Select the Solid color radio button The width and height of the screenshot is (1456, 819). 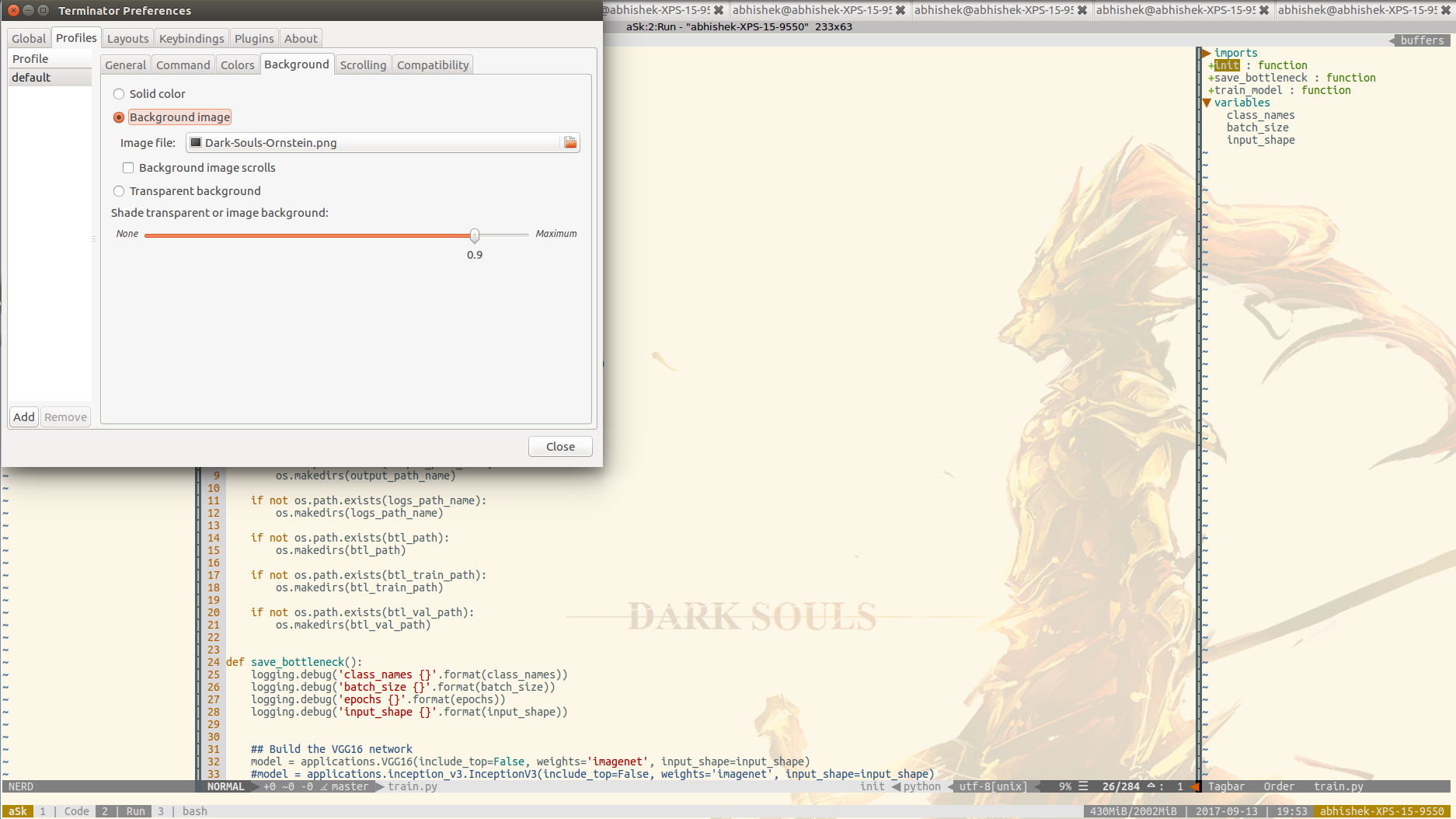[x=119, y=94]
